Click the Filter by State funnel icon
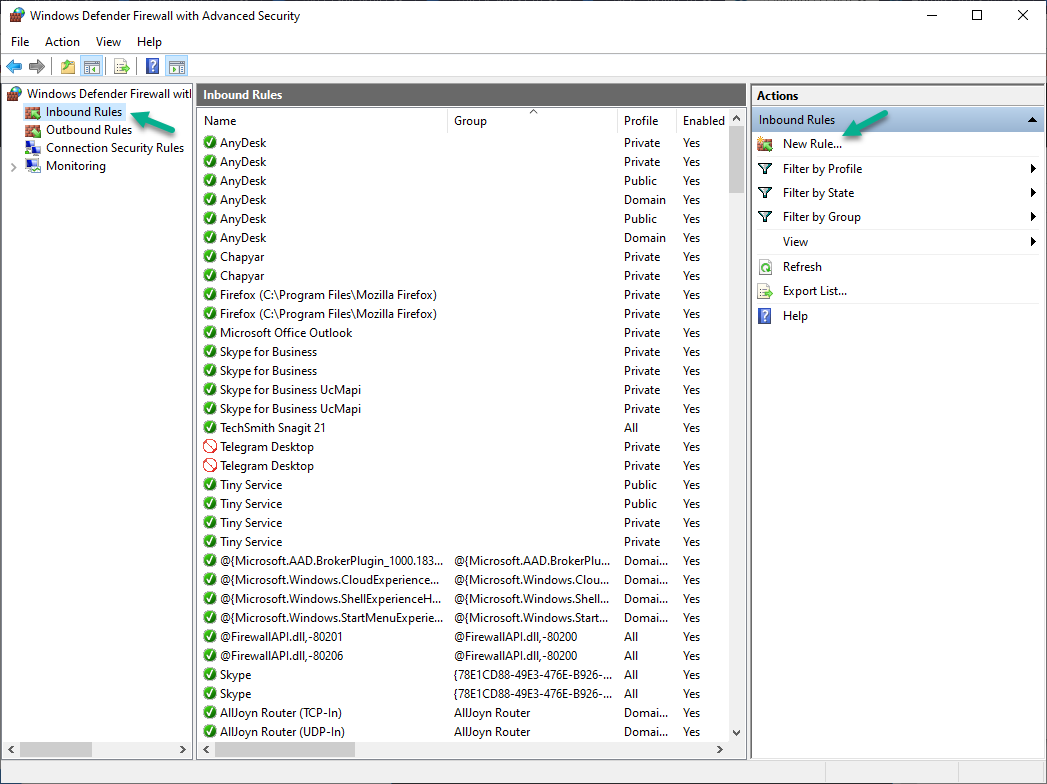The height and width of the screenshot is (784, 1047). [765, 193]
